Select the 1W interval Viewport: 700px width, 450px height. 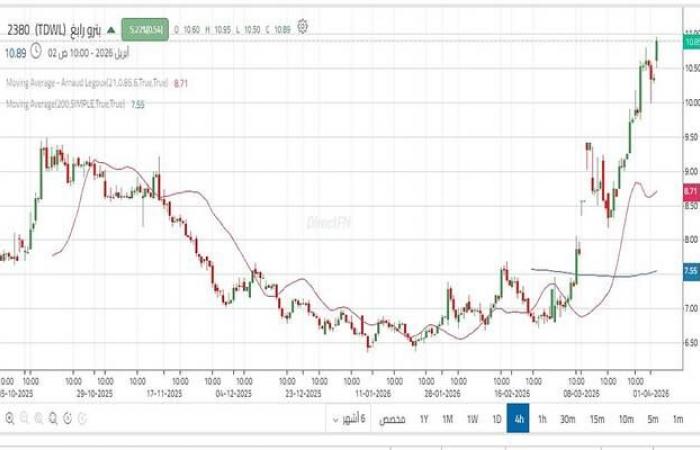(472, 418)
